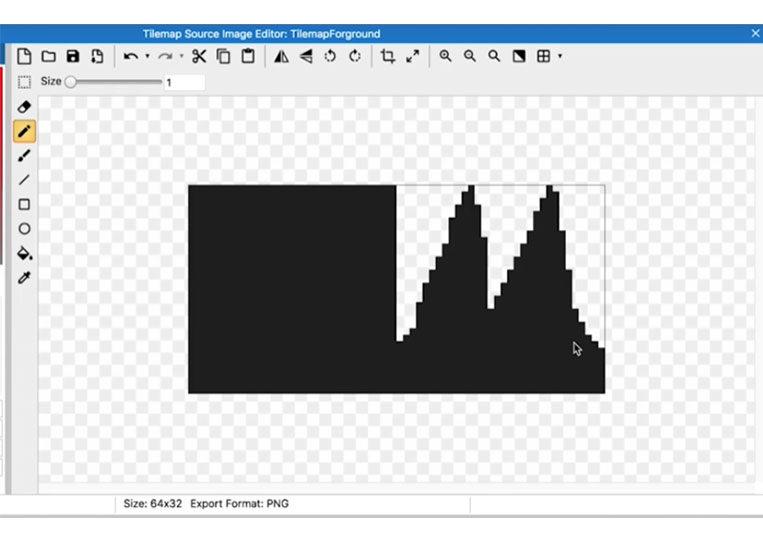Screen dimensions: 763x541
Task: Open the redo history dropdown arrow
Action: (x=182, y=56)
